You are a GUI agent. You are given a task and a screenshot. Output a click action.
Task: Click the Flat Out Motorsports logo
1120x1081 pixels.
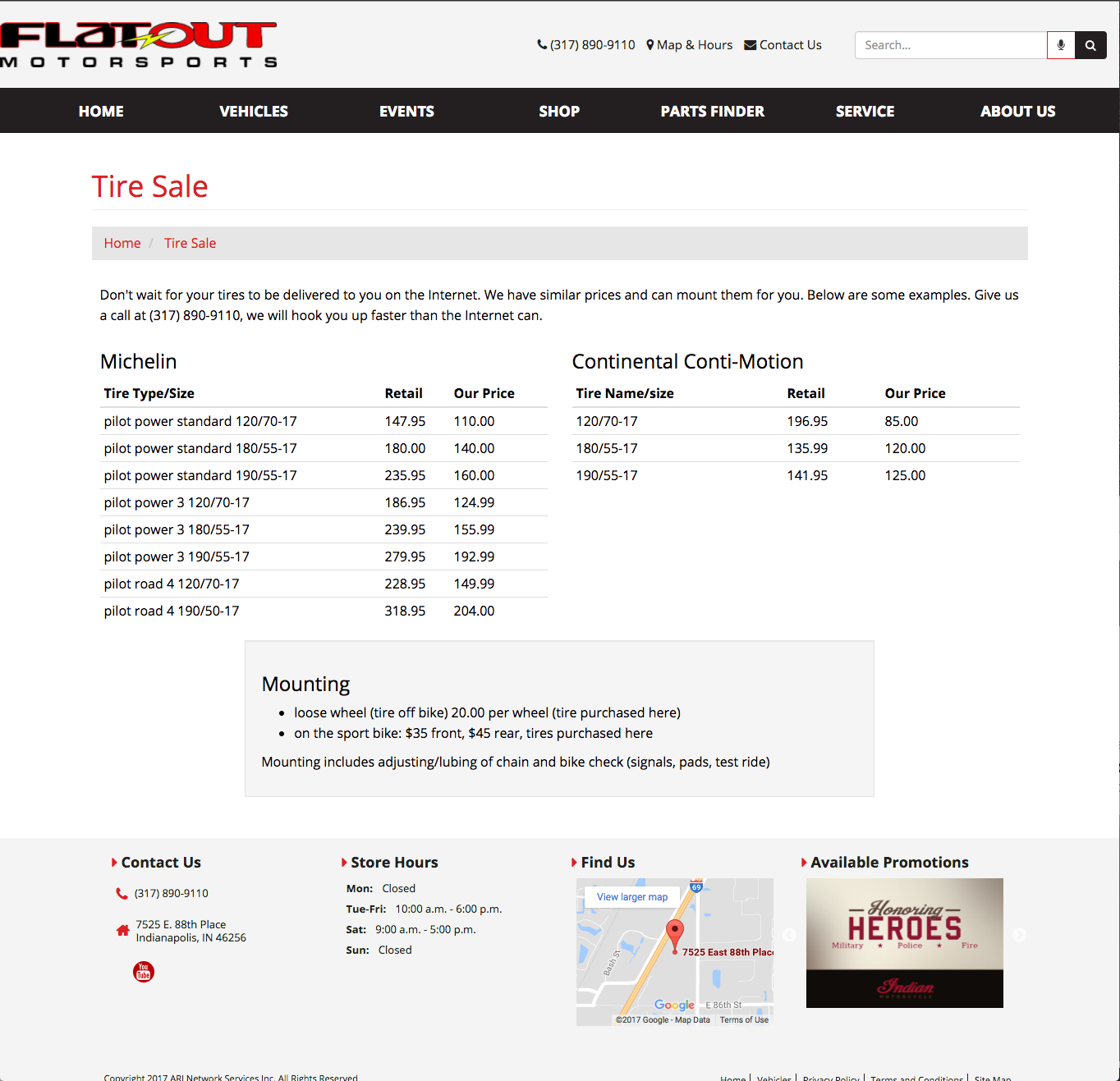click(139, 45)
